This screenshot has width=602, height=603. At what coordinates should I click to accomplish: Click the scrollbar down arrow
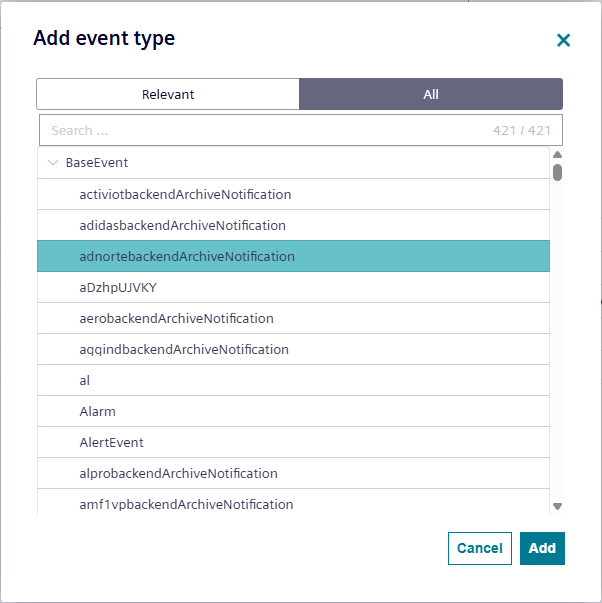[x=557, y=507]
